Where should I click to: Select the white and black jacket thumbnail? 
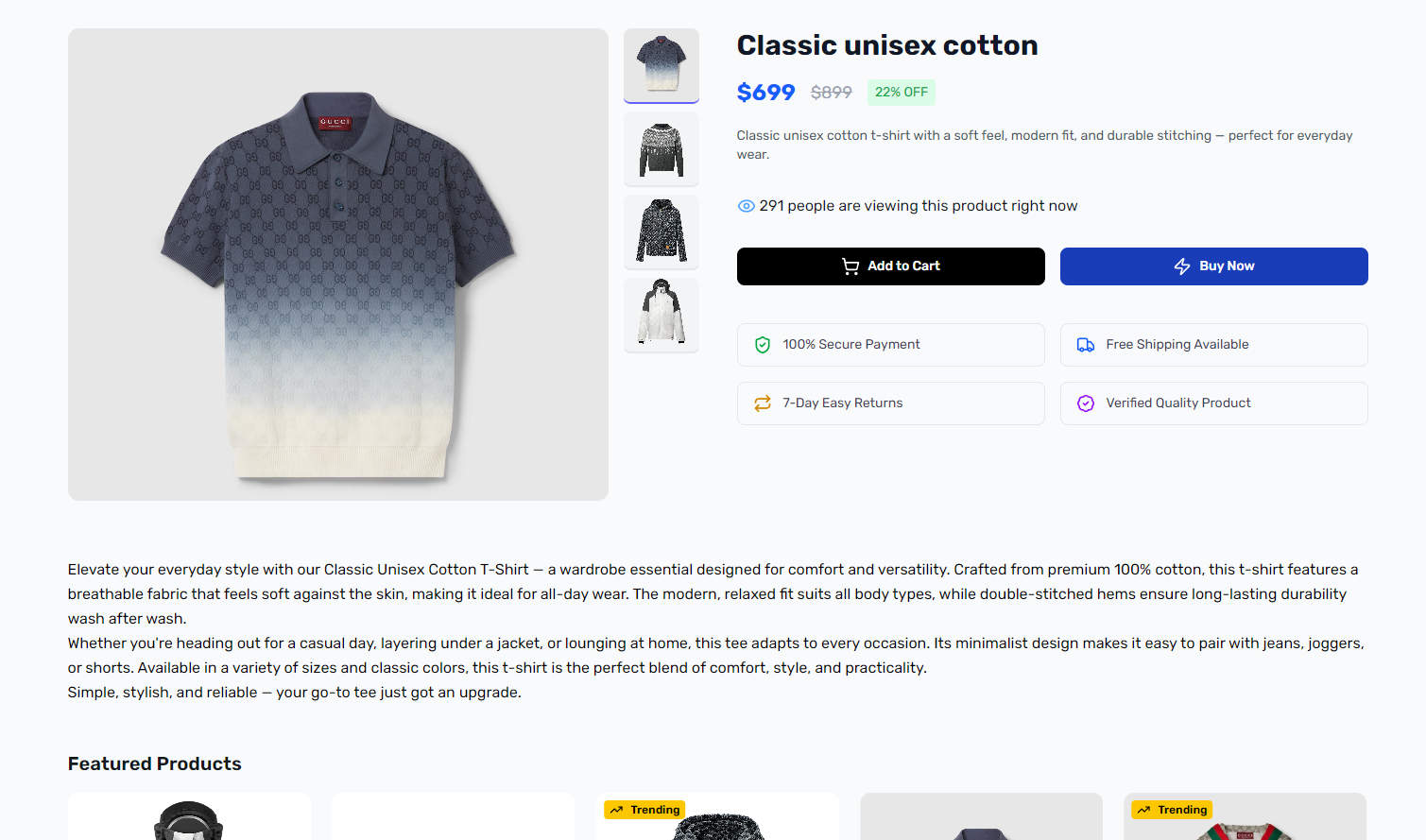tap(661, 316)
